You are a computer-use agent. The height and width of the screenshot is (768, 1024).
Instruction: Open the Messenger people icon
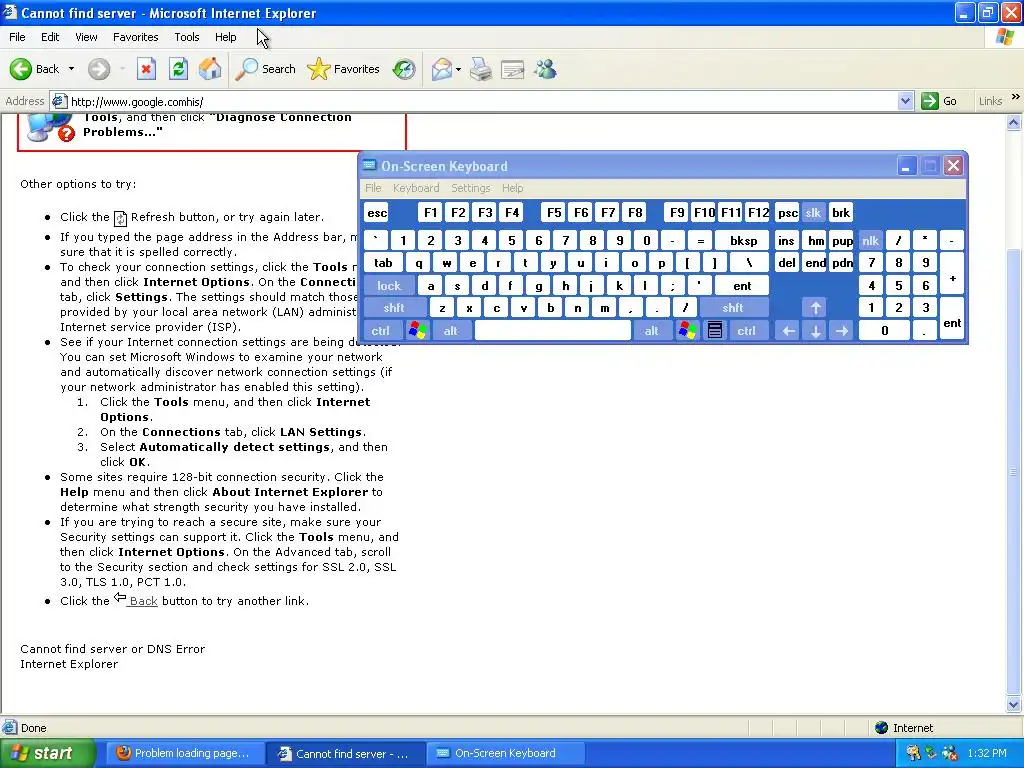[545, 69]
